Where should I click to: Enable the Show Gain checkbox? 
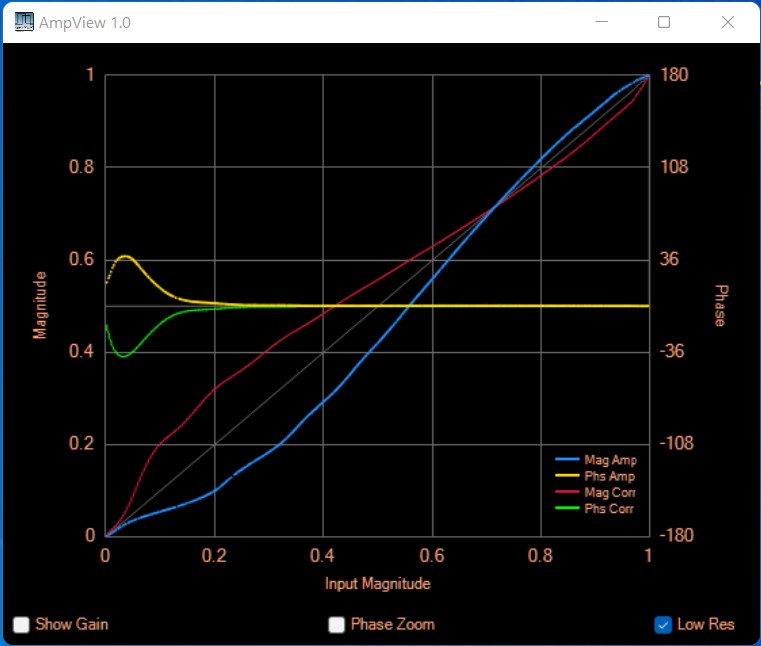(x=21, y=625)
